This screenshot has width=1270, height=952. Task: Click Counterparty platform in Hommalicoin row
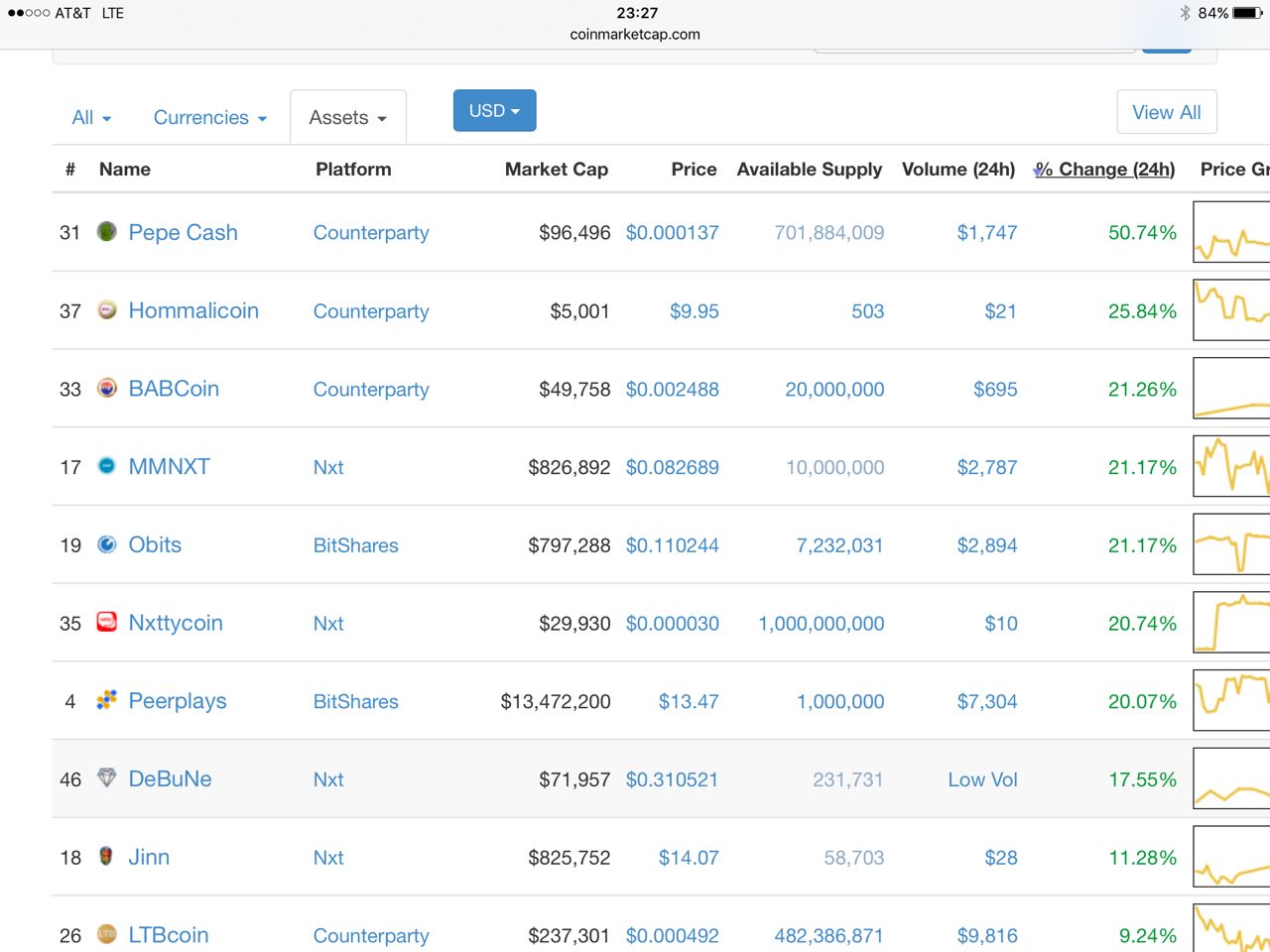tap(371, 311)
